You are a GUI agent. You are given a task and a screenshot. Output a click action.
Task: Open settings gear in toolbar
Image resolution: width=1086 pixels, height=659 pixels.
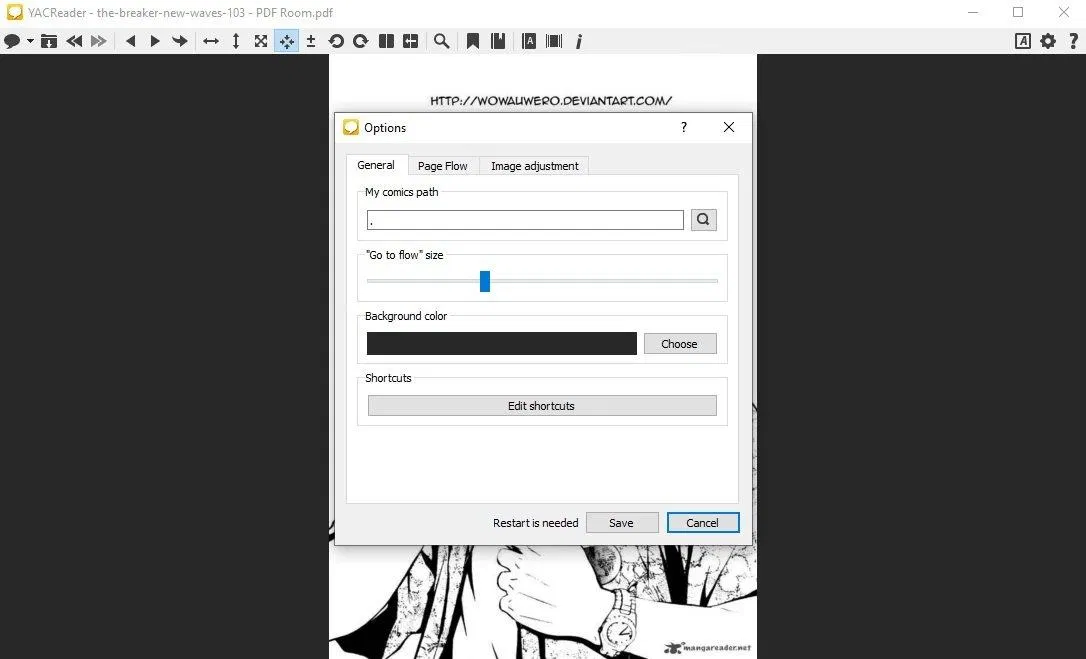(1048, 41)
